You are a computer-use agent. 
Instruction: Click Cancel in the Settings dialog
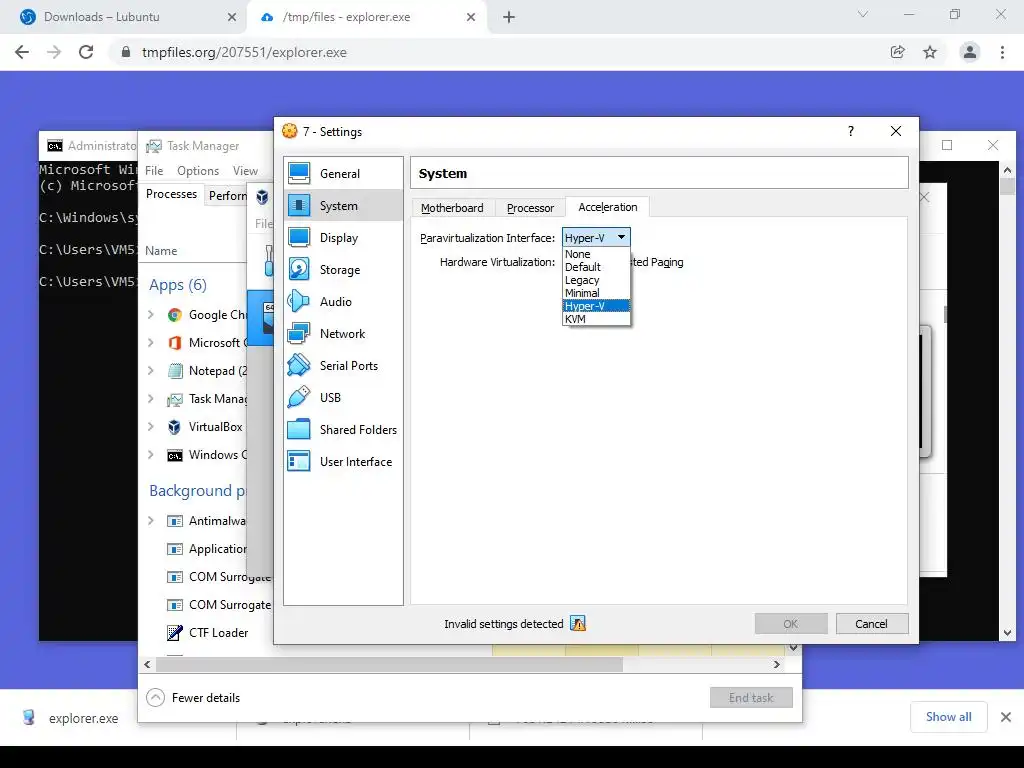click(872, 624)
